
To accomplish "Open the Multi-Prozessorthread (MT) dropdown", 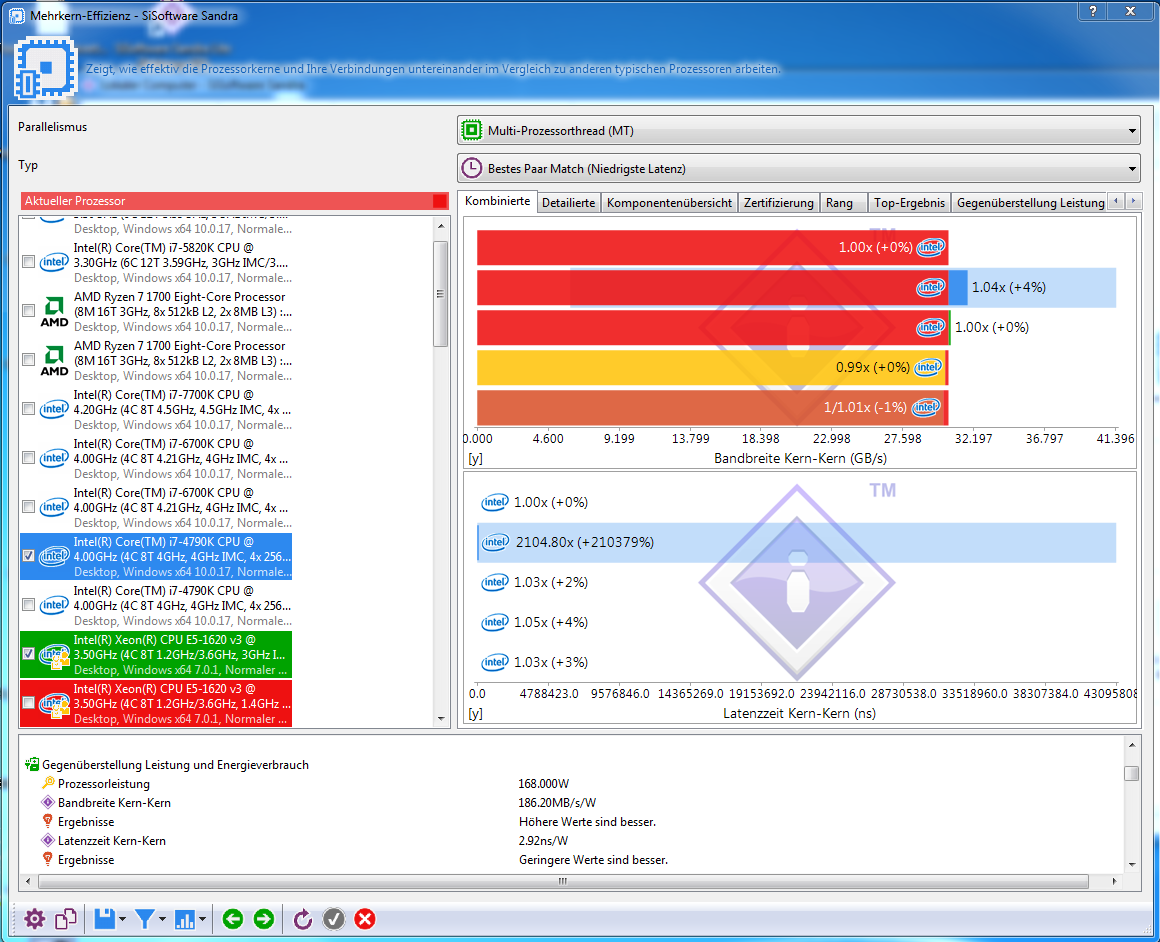I will [x=799, y=130].
